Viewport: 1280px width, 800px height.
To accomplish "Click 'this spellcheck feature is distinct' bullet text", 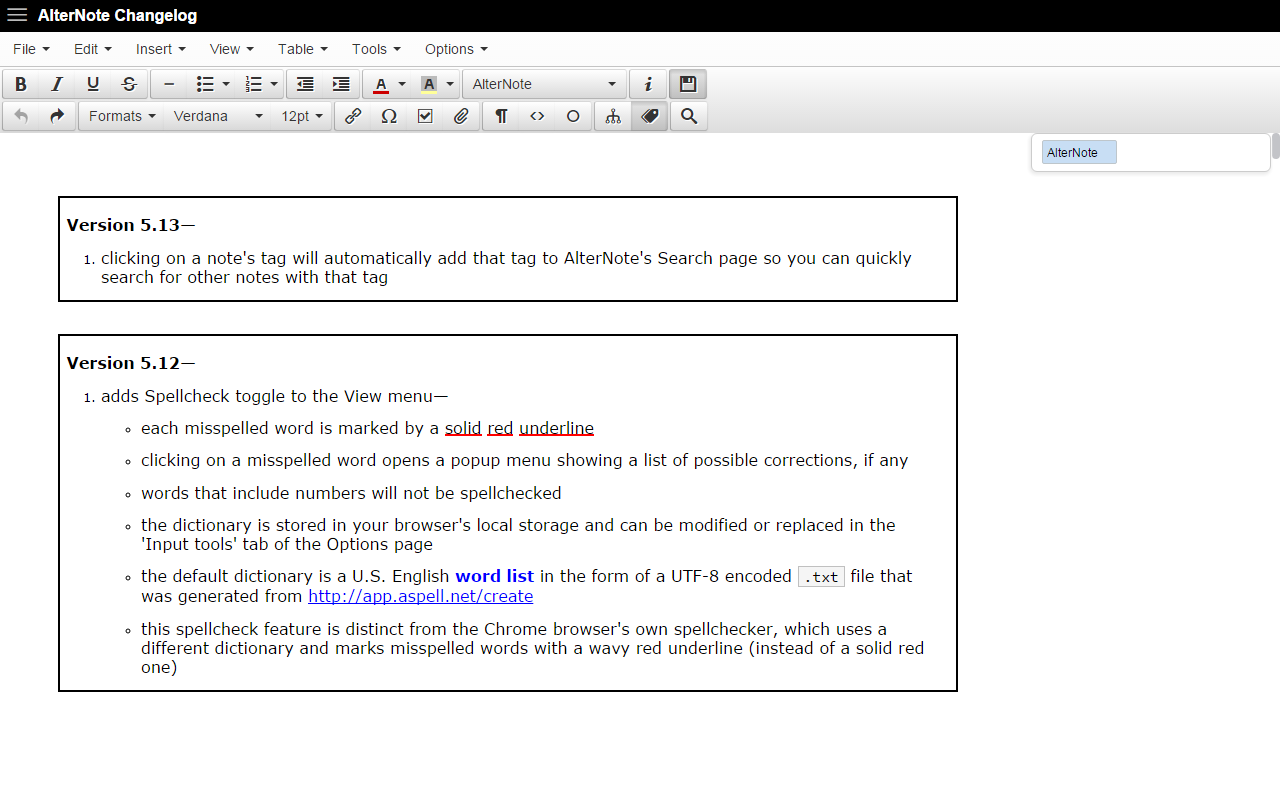I will click(532, 648).
